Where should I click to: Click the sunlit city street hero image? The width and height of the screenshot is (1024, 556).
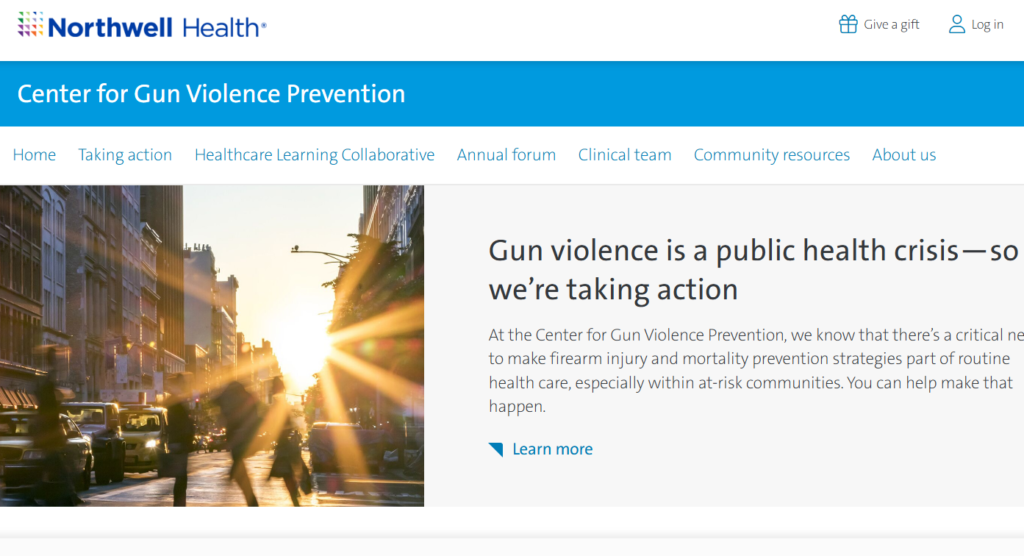point(212,346)
